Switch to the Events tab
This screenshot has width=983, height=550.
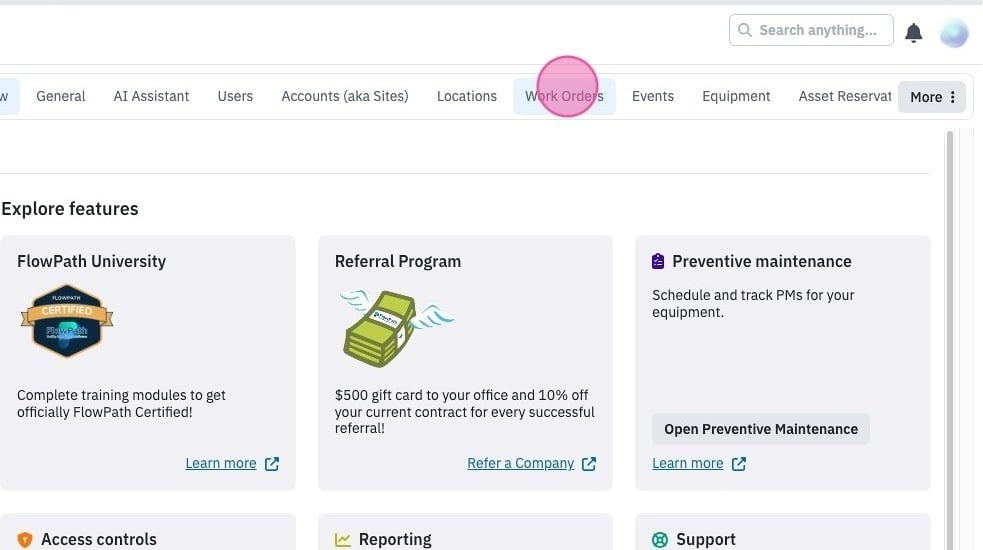pyautogui.click(x=653, y=96)
